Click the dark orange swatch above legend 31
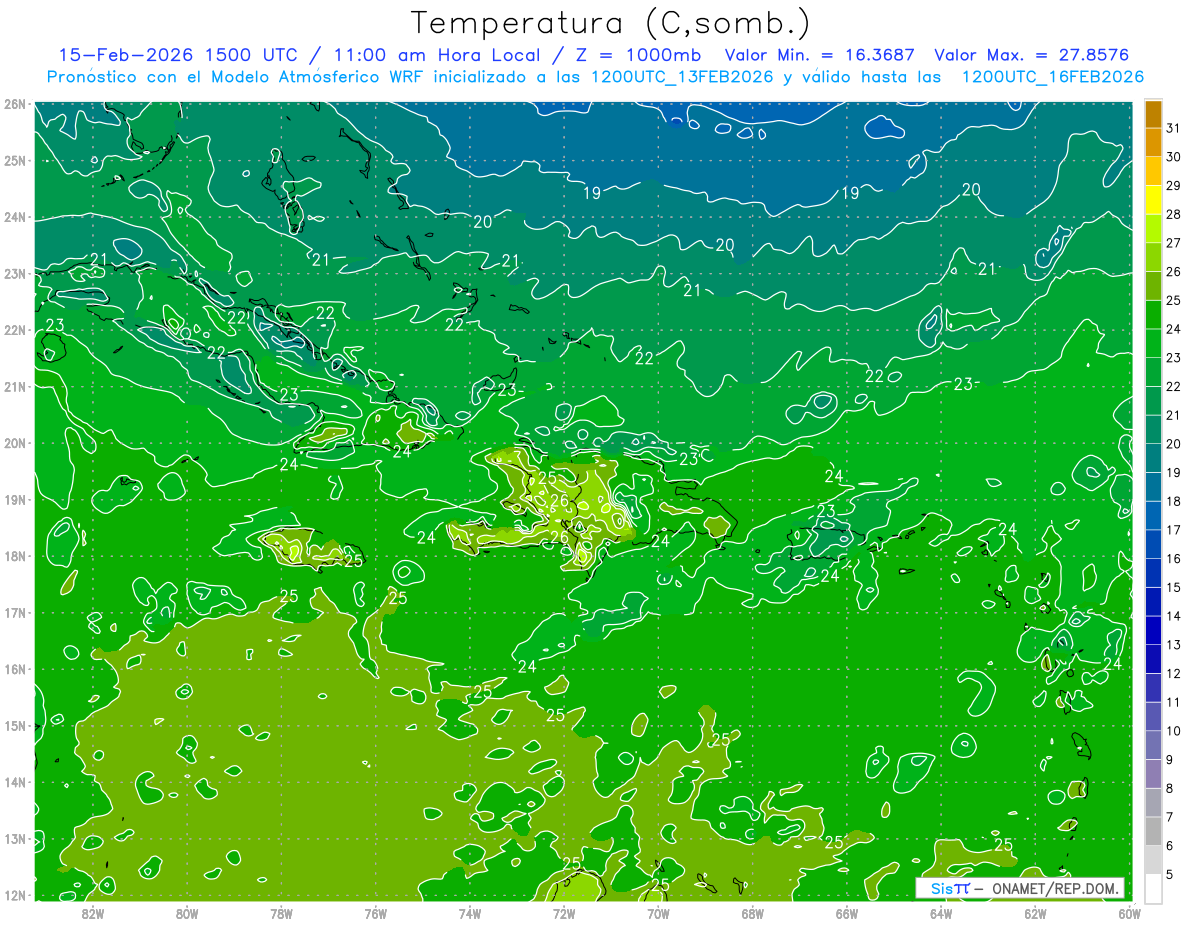 tap(1153, 115)
